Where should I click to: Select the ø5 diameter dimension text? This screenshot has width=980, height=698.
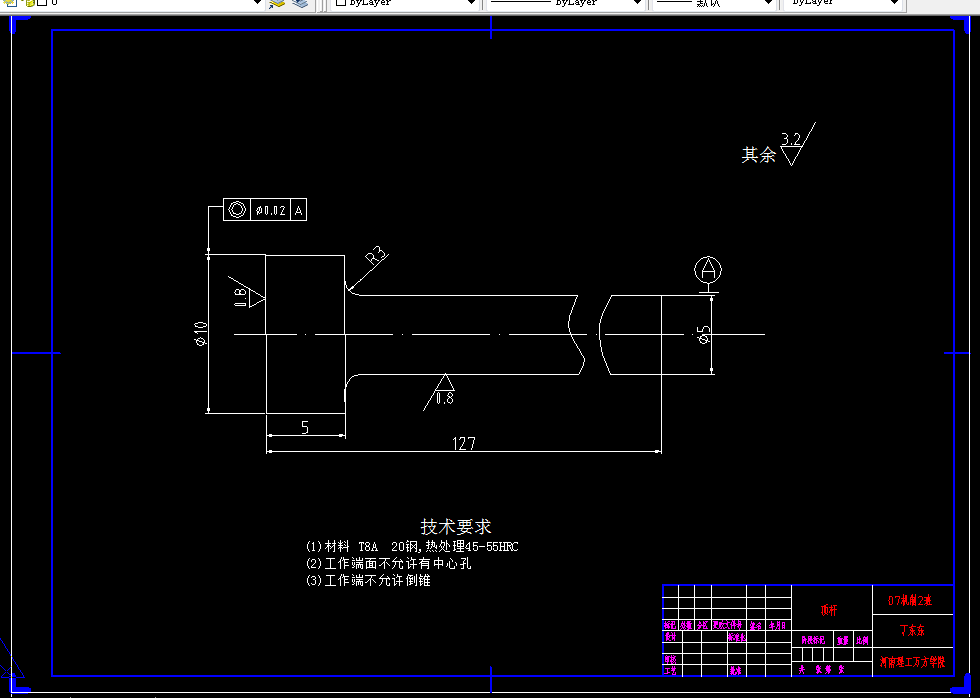click(704, 334)
